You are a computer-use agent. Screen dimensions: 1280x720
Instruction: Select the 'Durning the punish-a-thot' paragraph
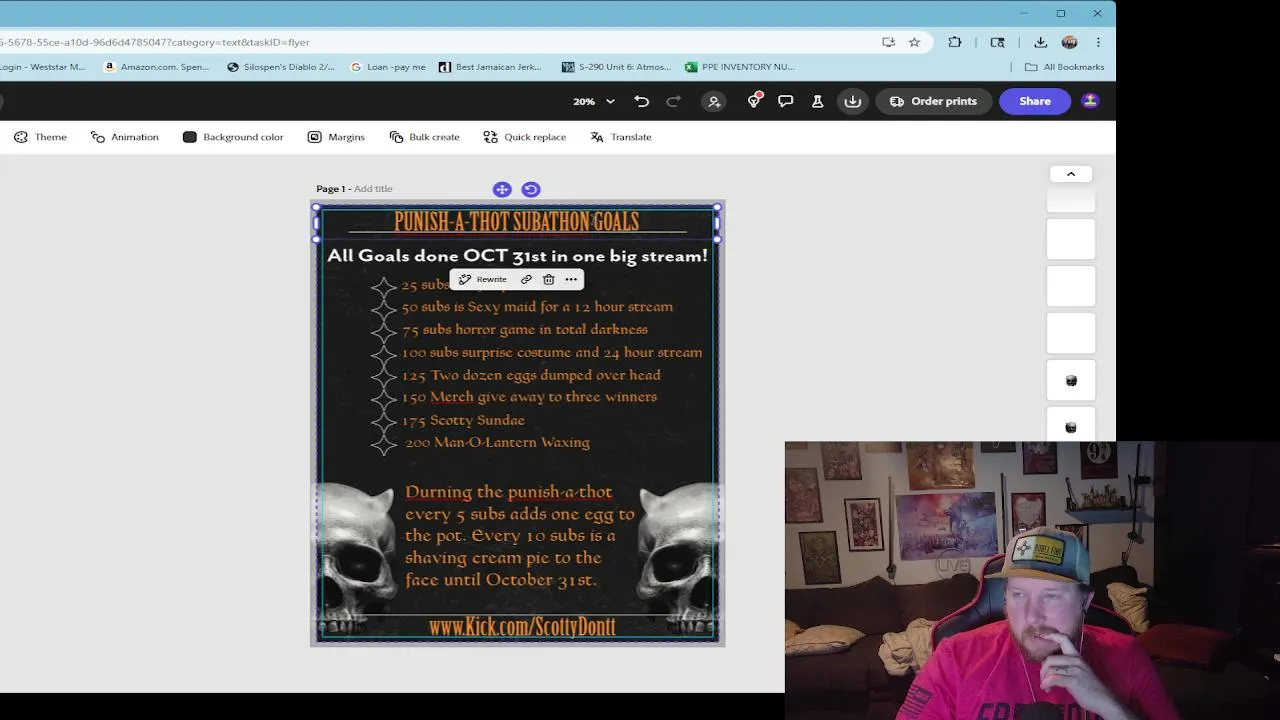tap(519, 536)
